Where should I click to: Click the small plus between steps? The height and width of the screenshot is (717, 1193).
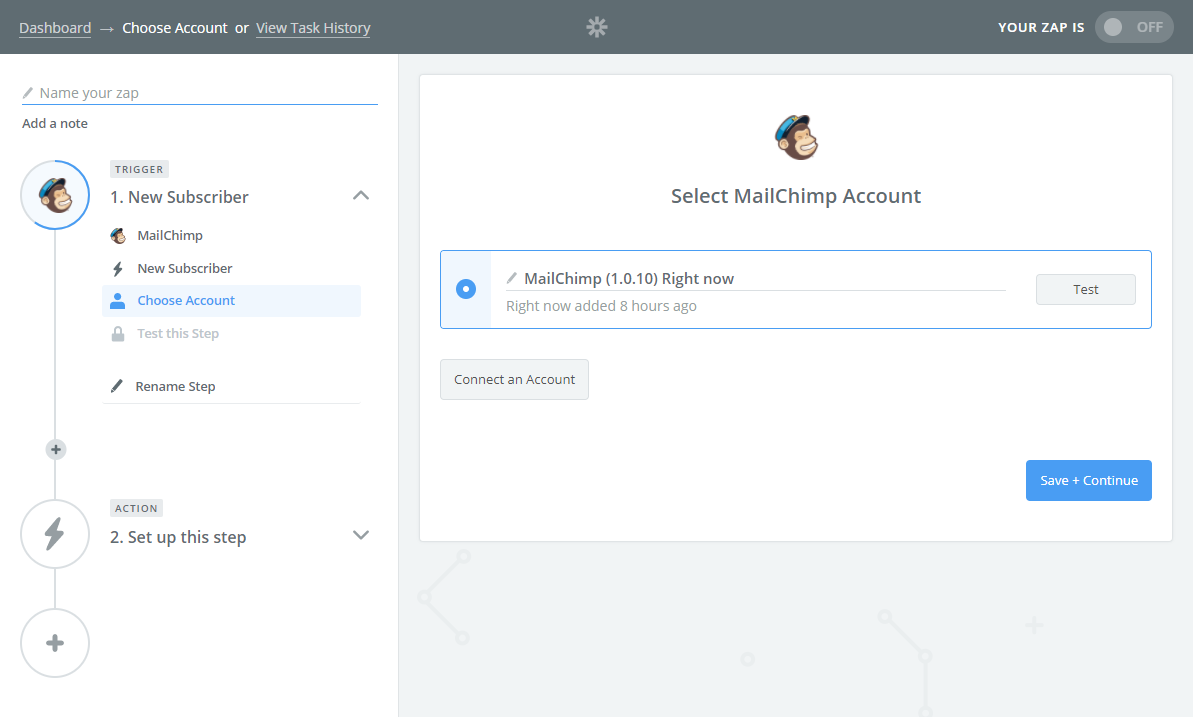(56, 450)
